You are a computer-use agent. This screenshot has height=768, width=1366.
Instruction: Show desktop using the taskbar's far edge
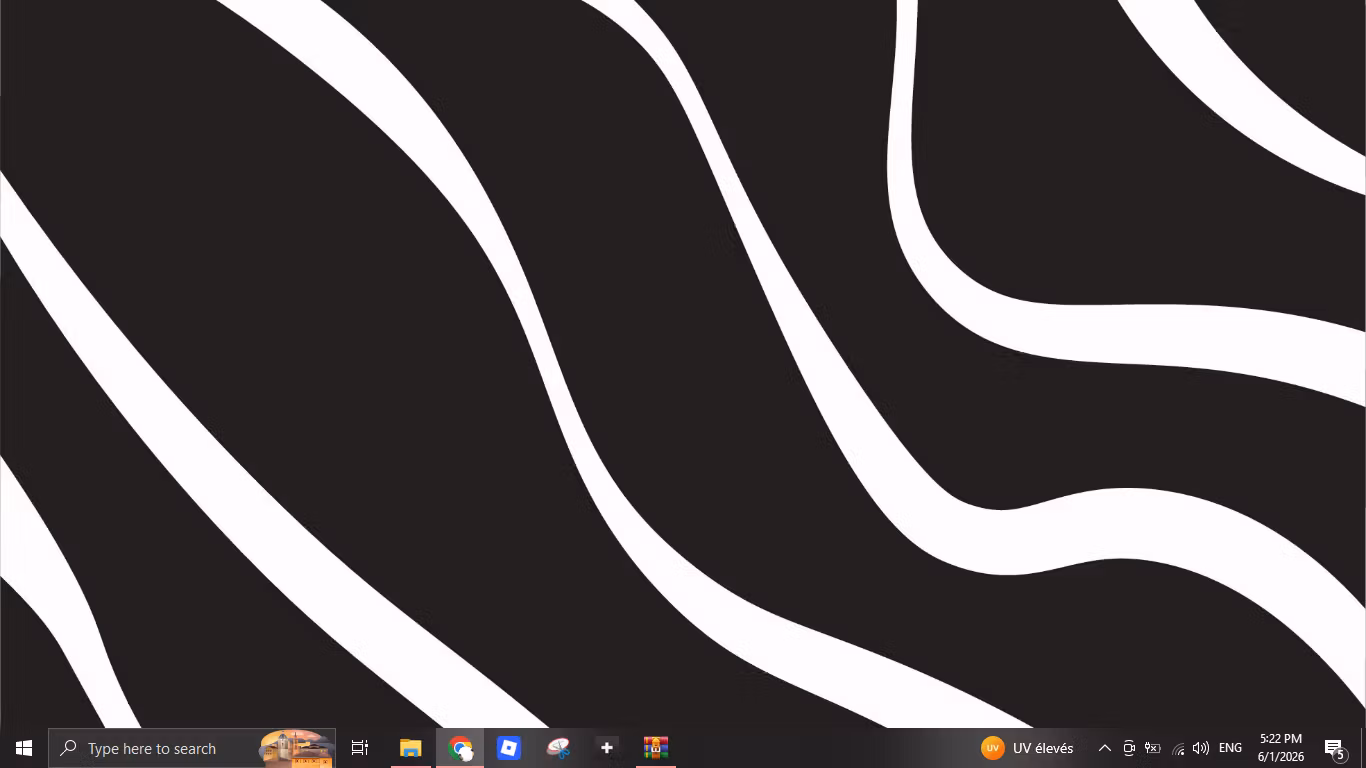[1363, 748]
